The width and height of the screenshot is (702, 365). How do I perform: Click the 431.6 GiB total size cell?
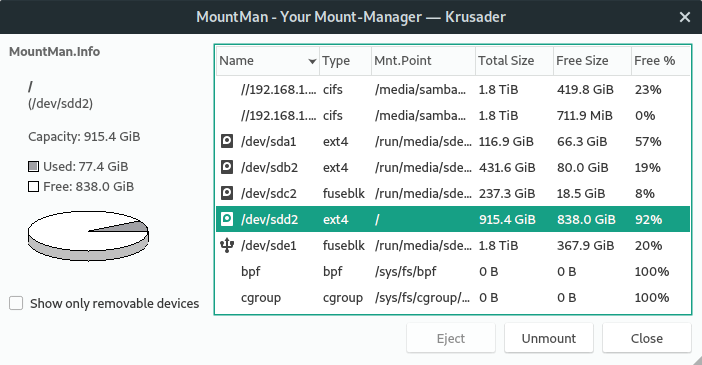pos(507,167)
